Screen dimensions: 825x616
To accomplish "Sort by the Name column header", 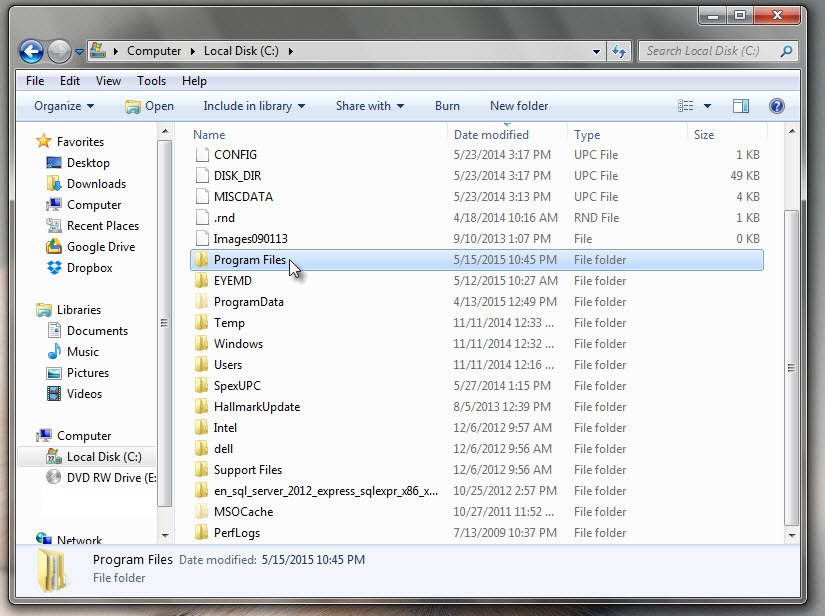I will pyautogui.click(x=209, y=135).
